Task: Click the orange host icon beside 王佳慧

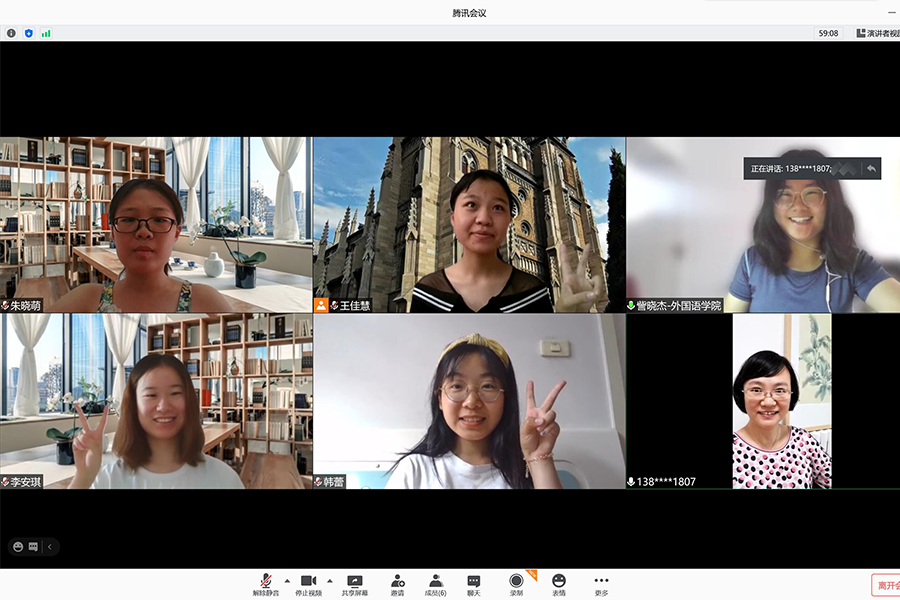Action: click(x=321, y=305)
